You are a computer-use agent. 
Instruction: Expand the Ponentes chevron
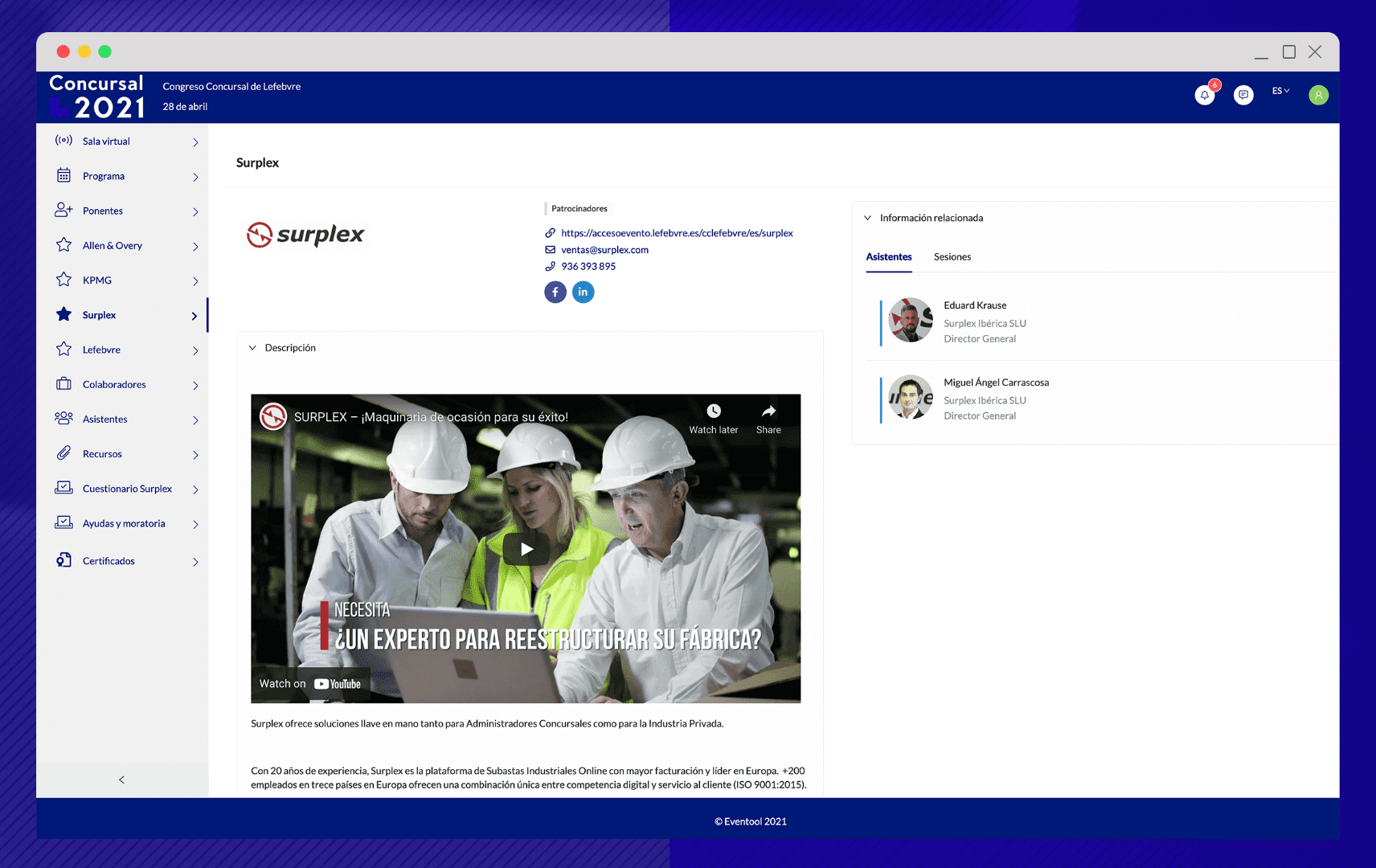195,211
